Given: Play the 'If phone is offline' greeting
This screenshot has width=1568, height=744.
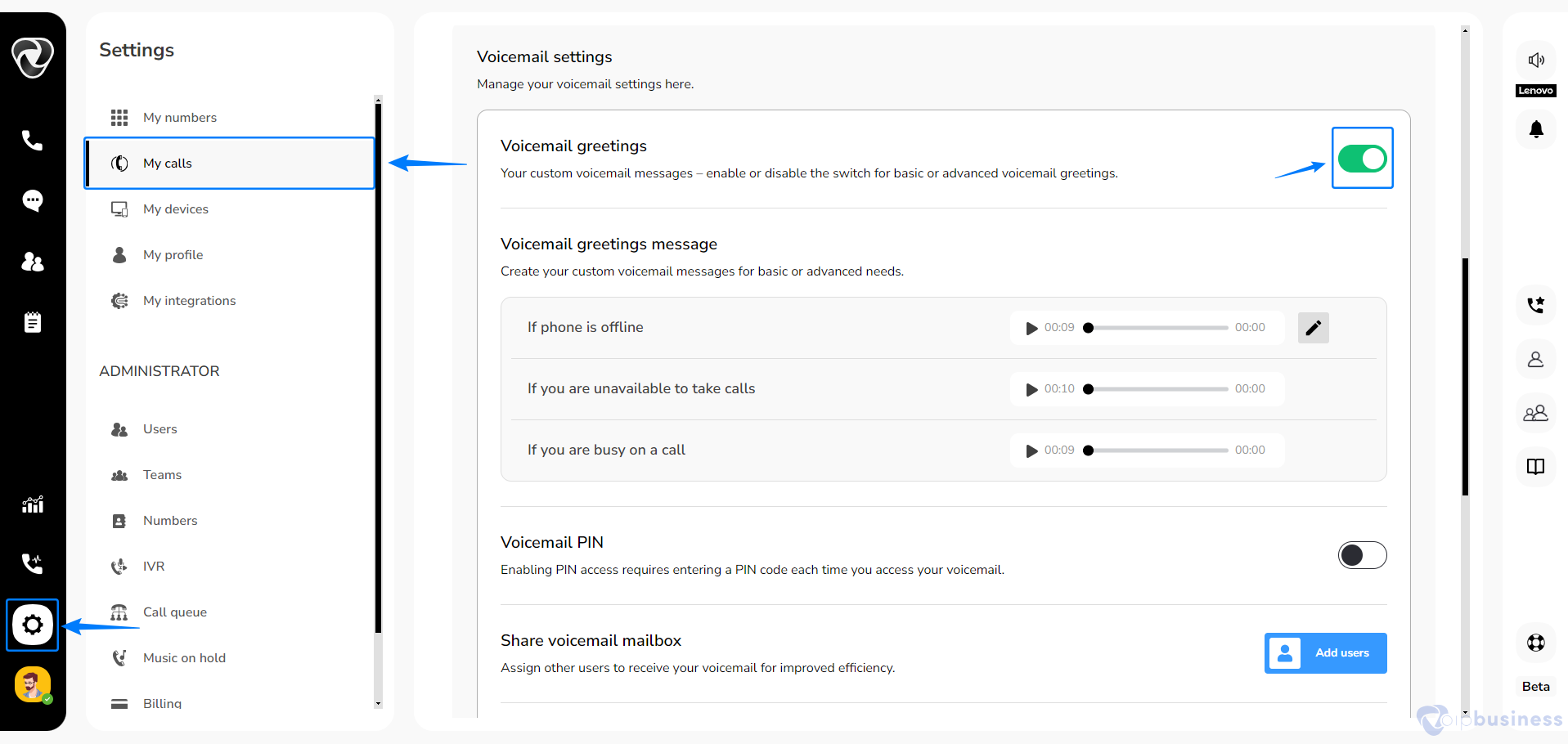Looking at the screenshot, I should [1031, 328].
